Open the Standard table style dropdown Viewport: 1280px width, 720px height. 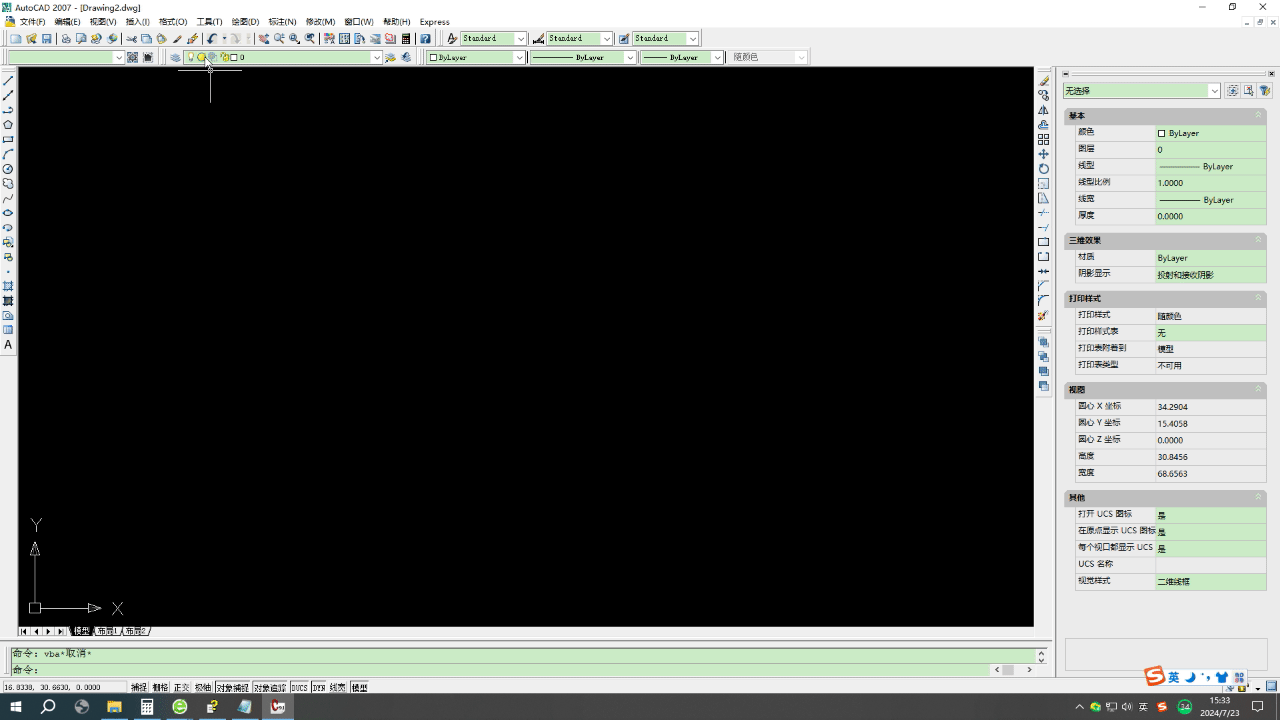(693, 39)
